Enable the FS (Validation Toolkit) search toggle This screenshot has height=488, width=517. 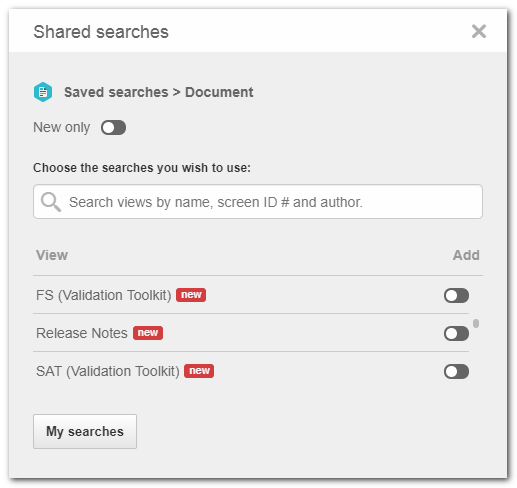(456, 295)
